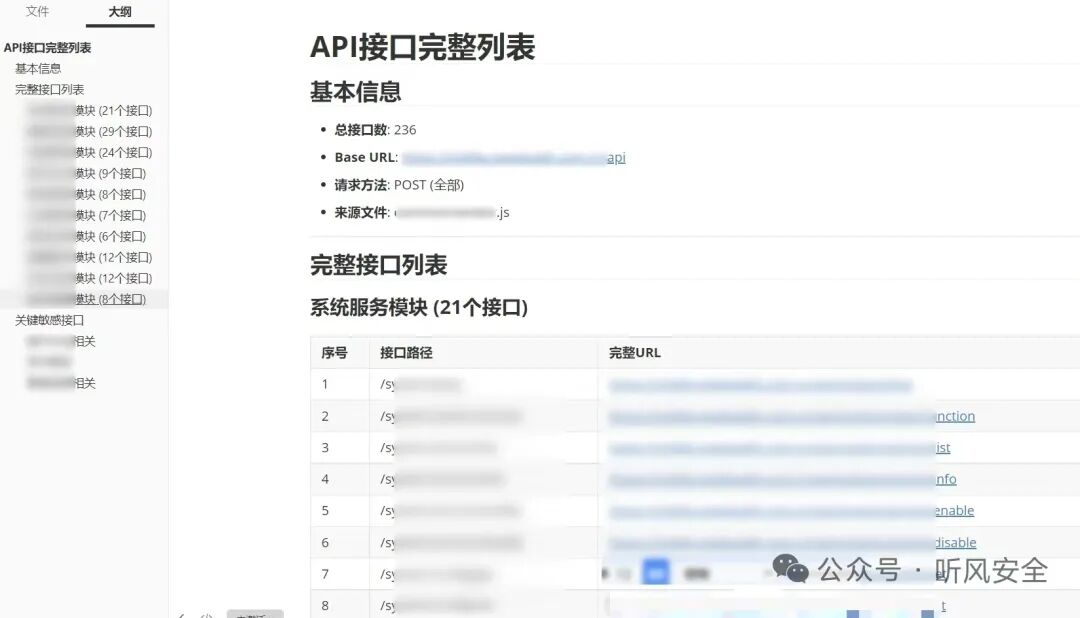Open the row 6 URL ending in disable
The width and height of the screenshot is (1080, 618).
(792, 542)
